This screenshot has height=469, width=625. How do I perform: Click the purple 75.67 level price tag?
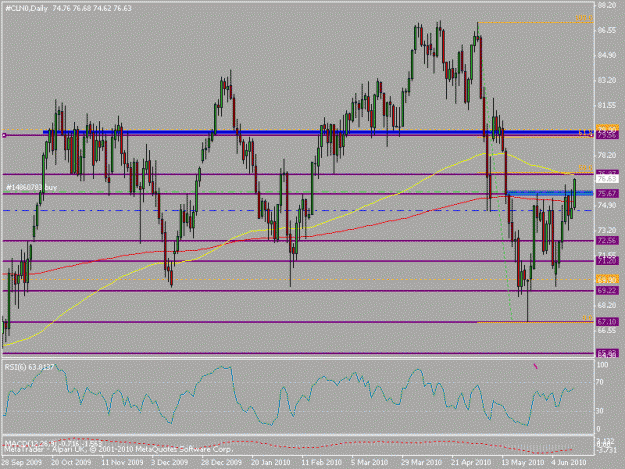[x=607, y=194]
